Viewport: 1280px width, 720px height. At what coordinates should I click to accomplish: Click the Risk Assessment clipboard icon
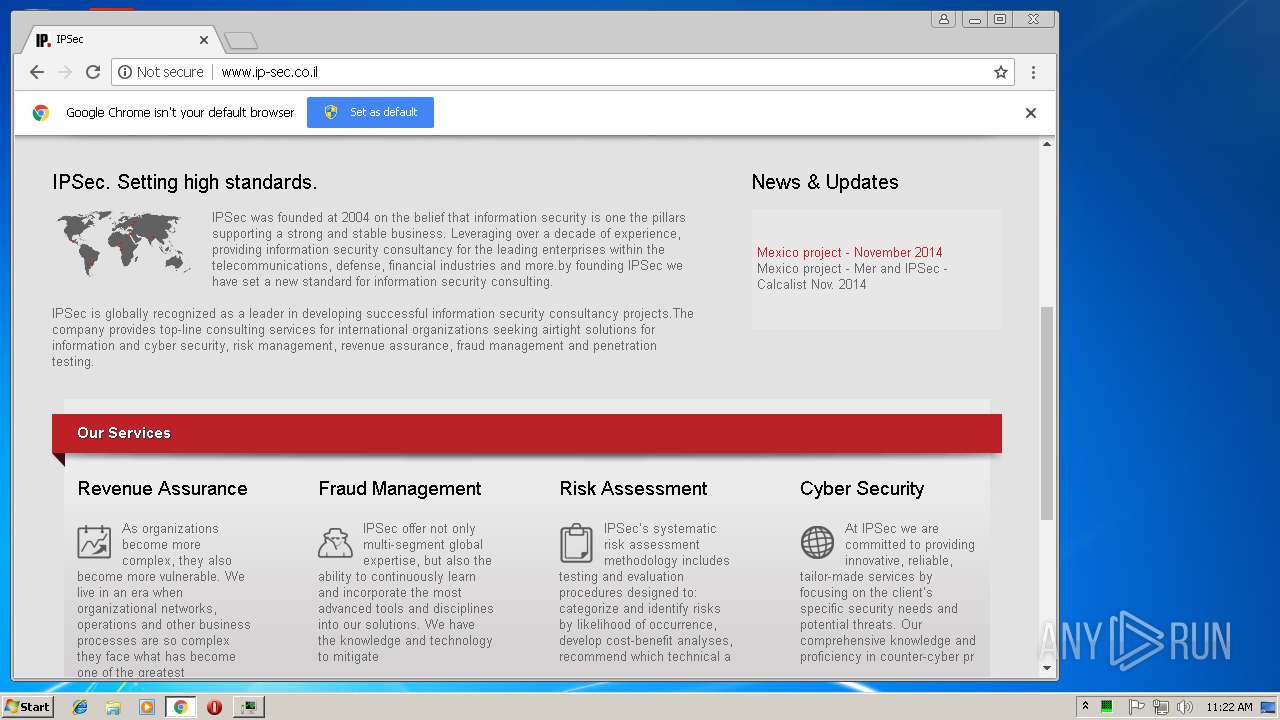[x=576, y=543]
